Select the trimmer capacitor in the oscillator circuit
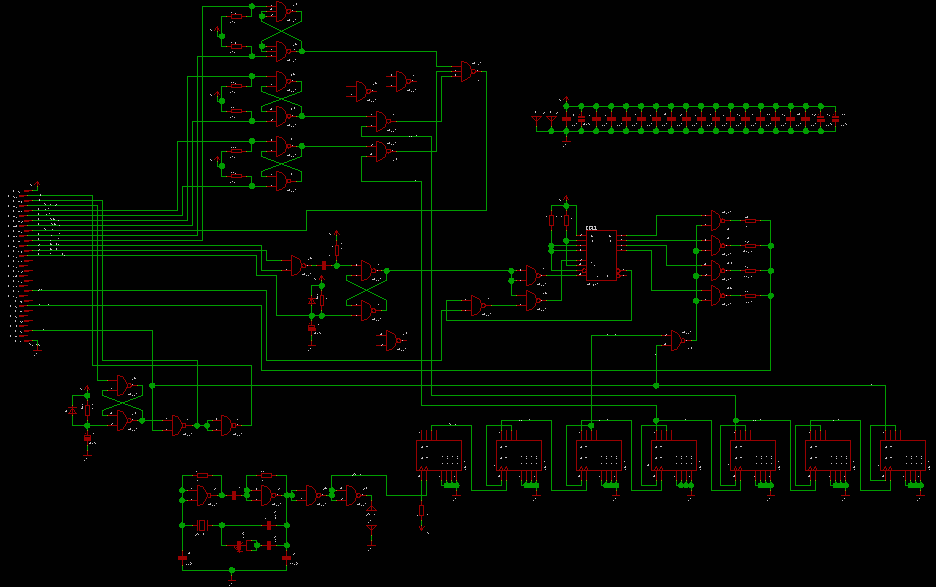The width and height of the screenshot is (936, 587). click(241, 546)
